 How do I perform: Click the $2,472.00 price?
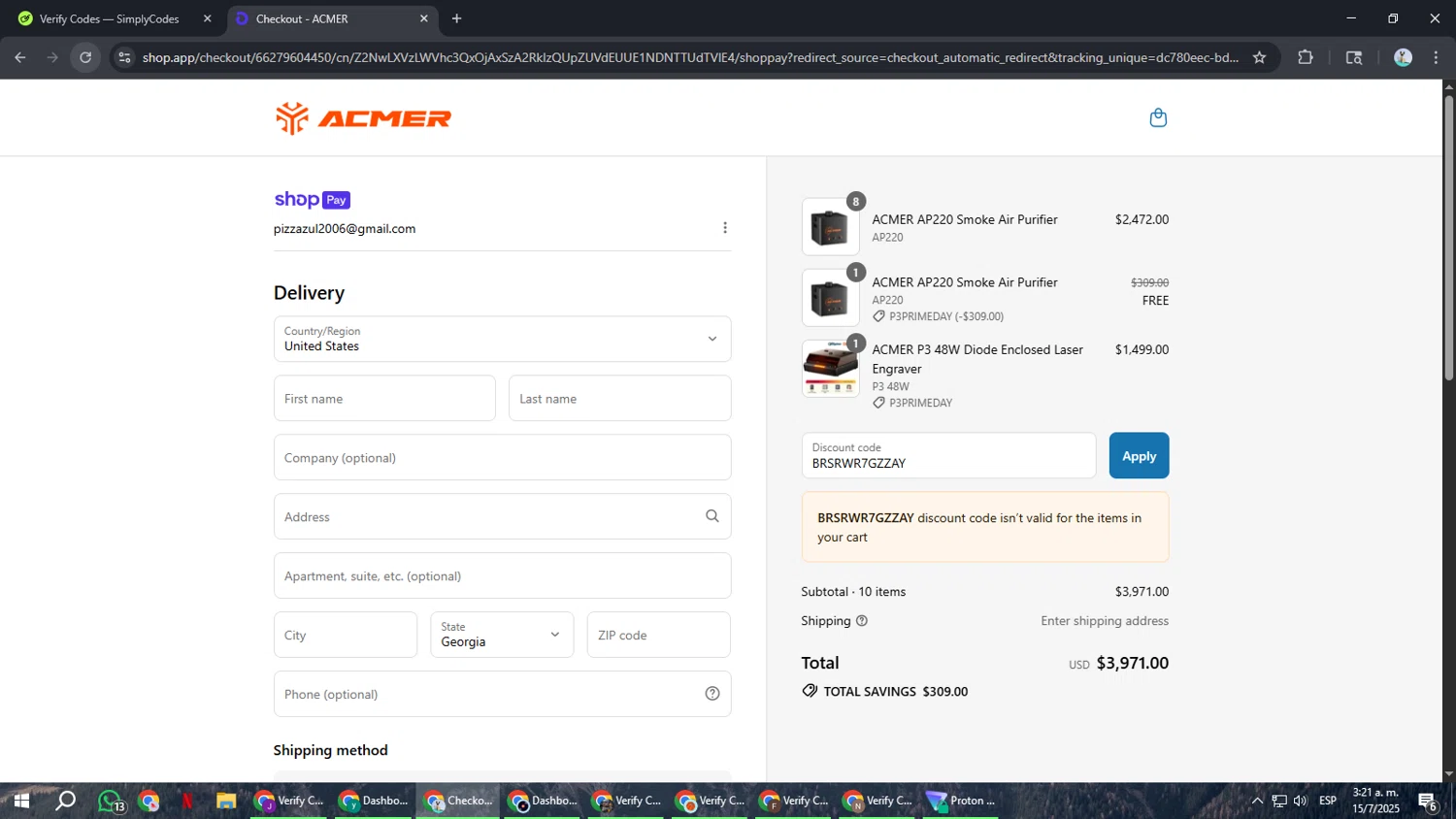tap(1142, 219)
